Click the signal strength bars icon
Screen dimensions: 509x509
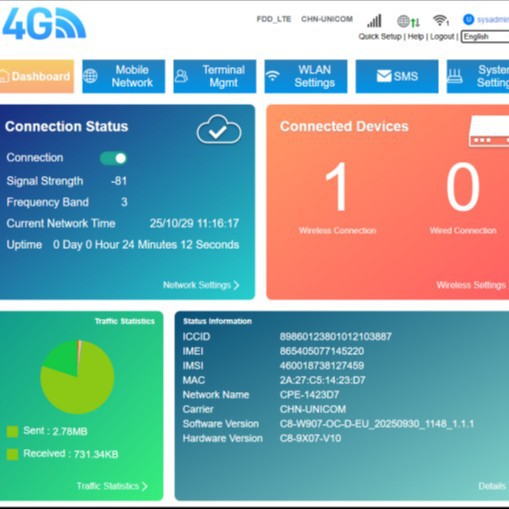click(374, 21)
